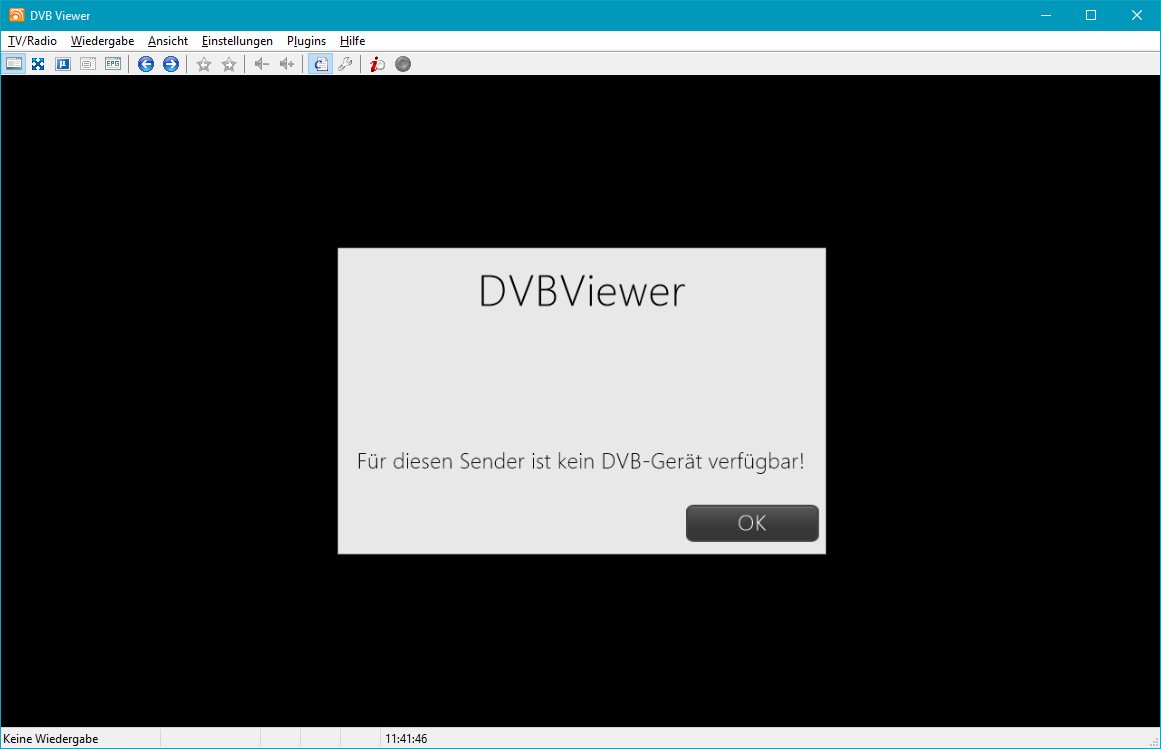Image resolution: width=1161 pixels, height=749 pixels.
Task: Toggle the highlighted blue document toolbar icon
Action: (320, 64)
